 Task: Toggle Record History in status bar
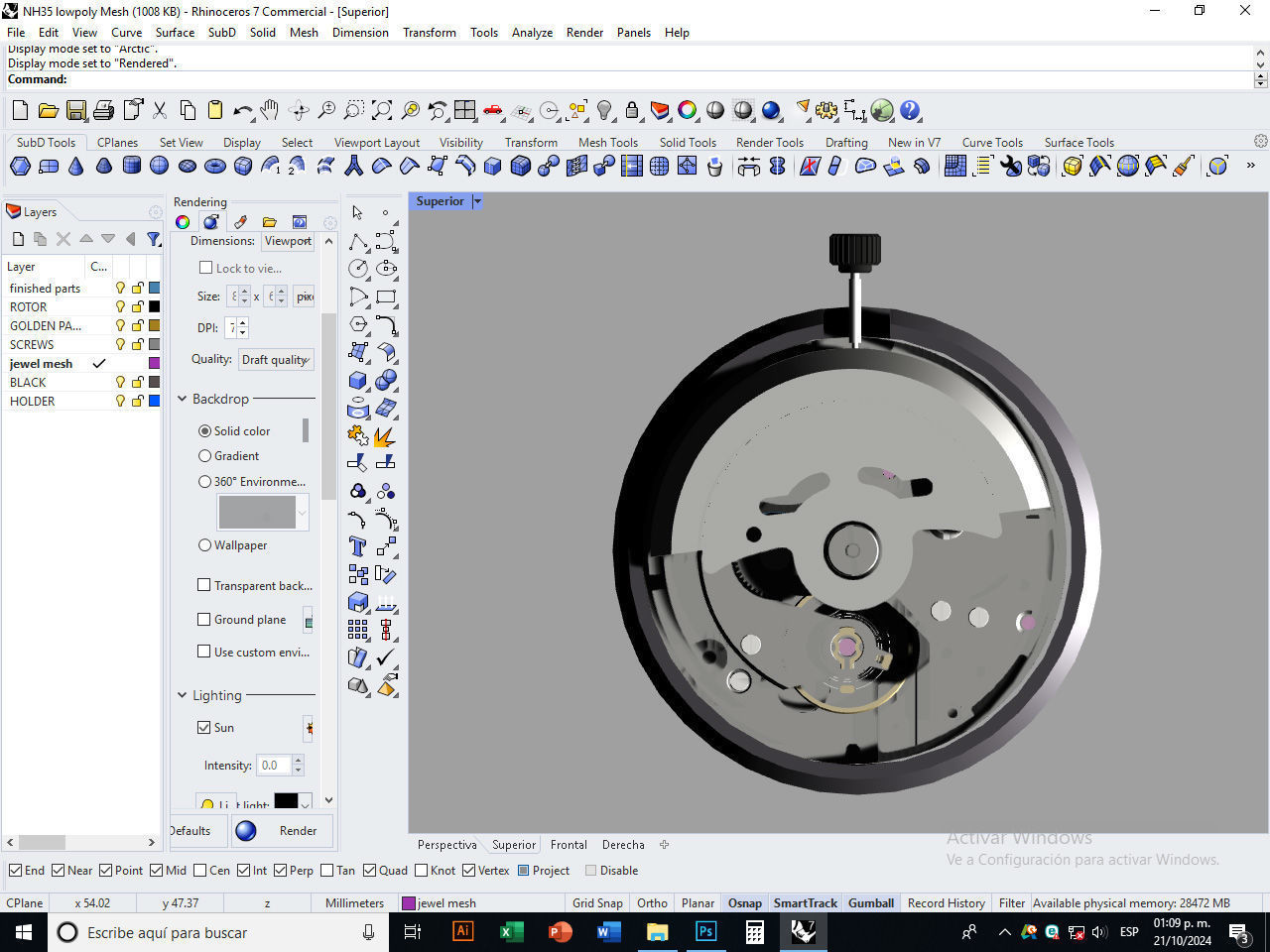pos(946,902)
